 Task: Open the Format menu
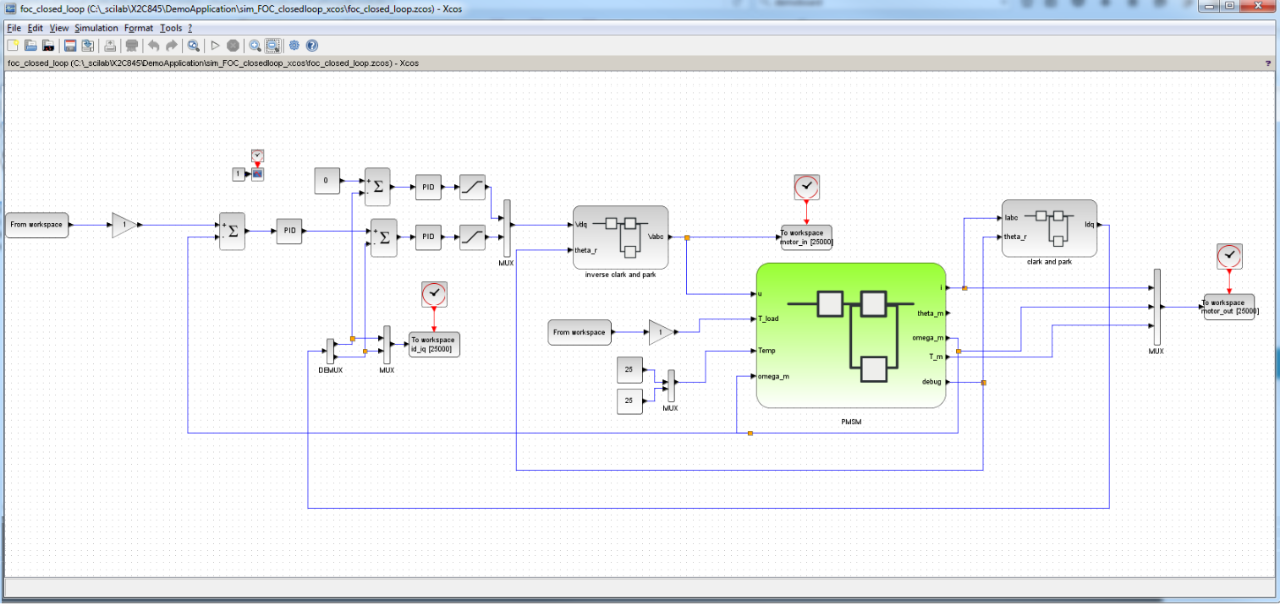(x=138, y=28)
